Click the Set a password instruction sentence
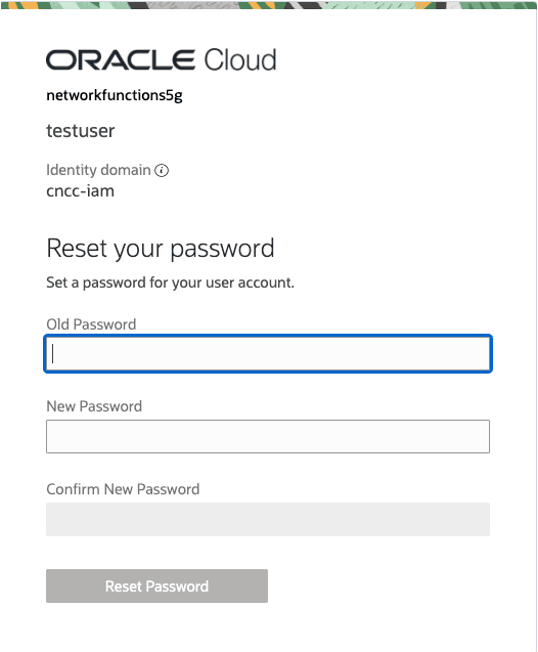Image resolution: width=538 pixels, height=652 pixels. tap(170, 283)
